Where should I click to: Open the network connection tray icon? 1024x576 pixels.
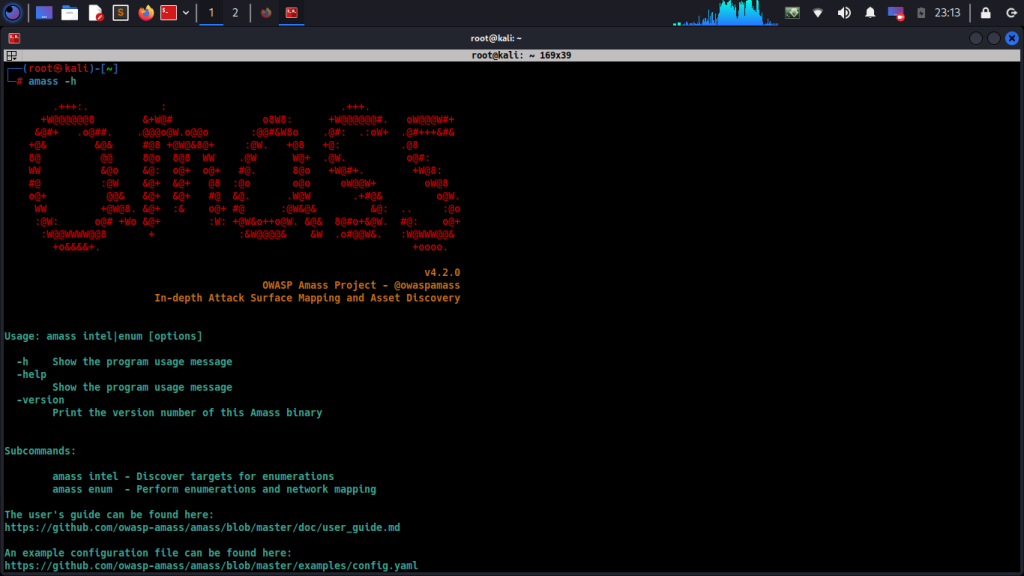tap(818, 12)
